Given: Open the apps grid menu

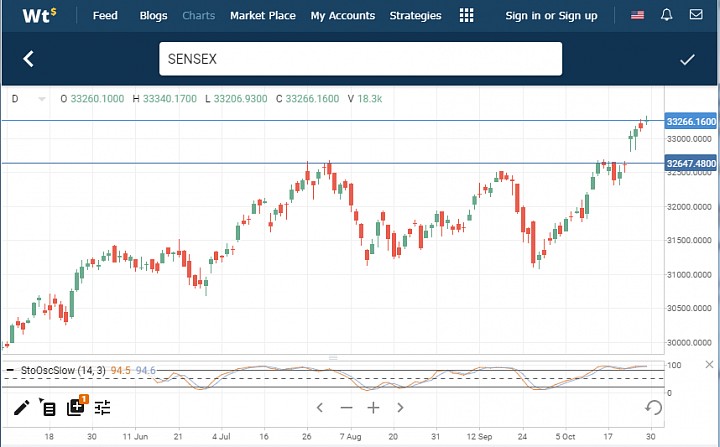Looking at the screenshot, I should pos(466,16).
